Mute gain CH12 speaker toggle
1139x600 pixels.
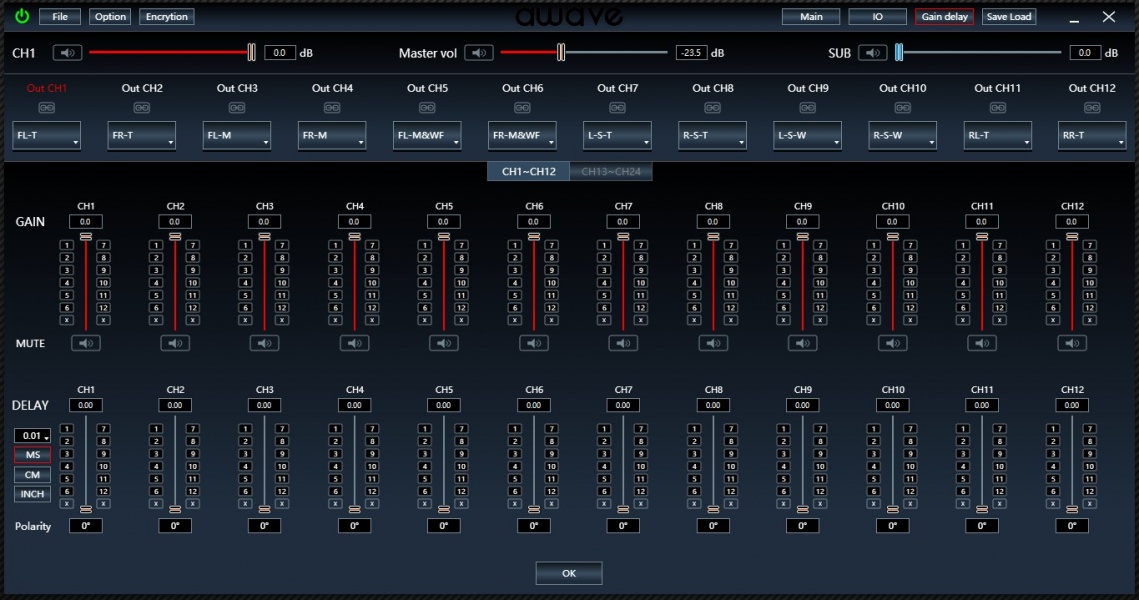click(1072, 343)
